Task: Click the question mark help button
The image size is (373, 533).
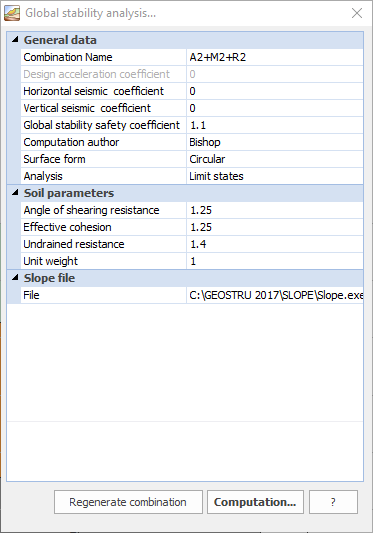Action: (333, 502)
